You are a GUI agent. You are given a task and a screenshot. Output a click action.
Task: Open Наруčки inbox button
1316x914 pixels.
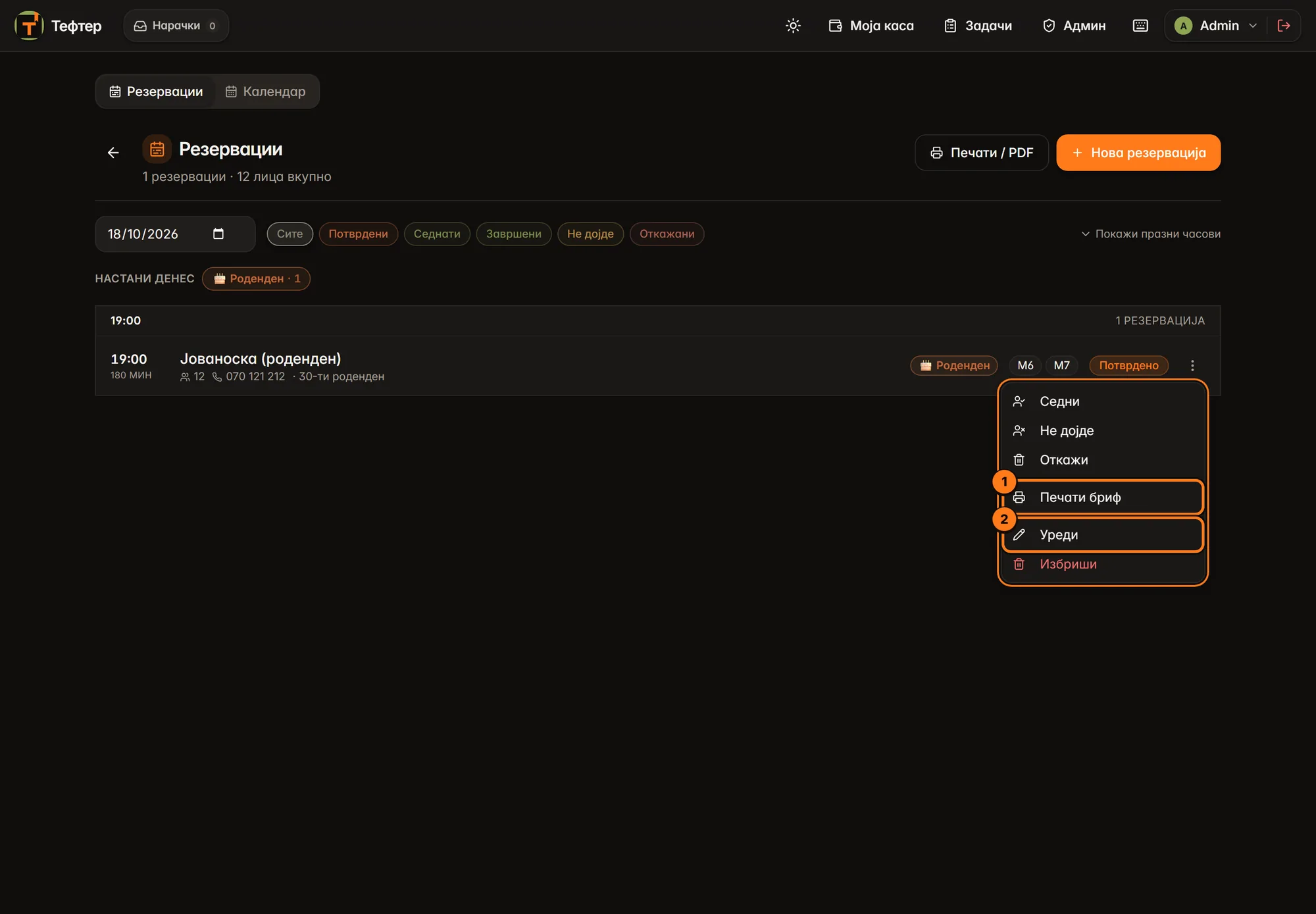(176, 26)
